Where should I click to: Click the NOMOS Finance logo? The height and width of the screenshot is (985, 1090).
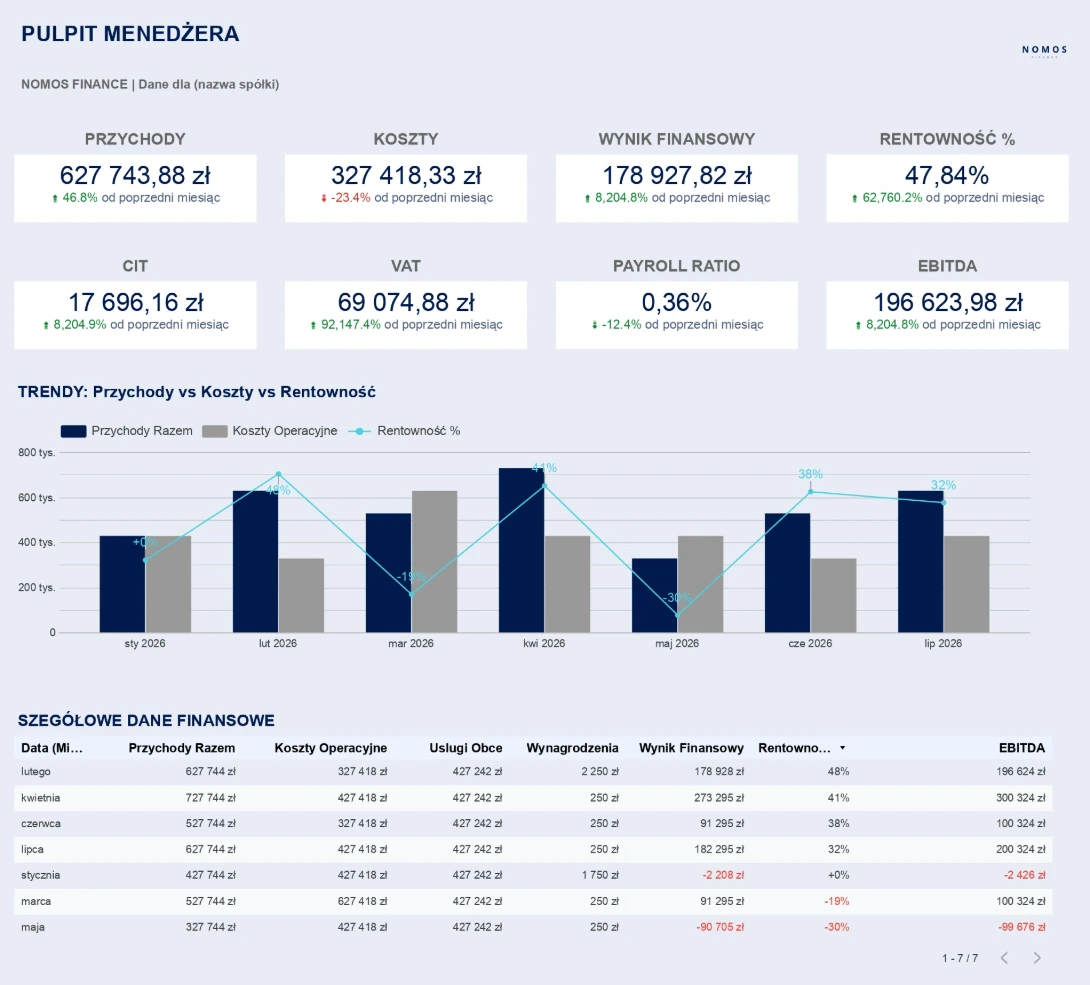1044,50
